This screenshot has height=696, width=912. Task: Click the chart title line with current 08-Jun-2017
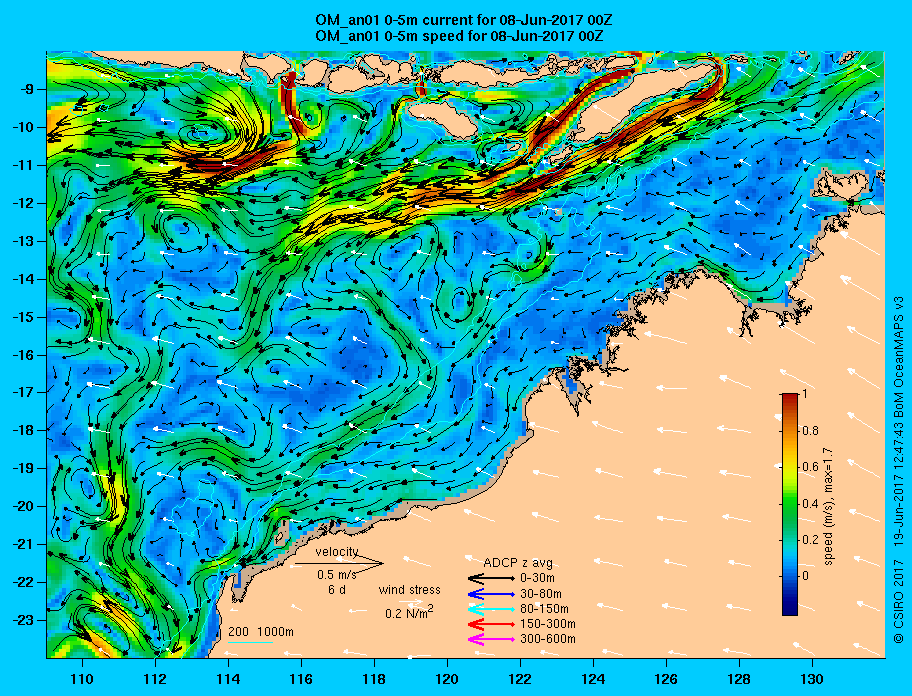point(464,21)
